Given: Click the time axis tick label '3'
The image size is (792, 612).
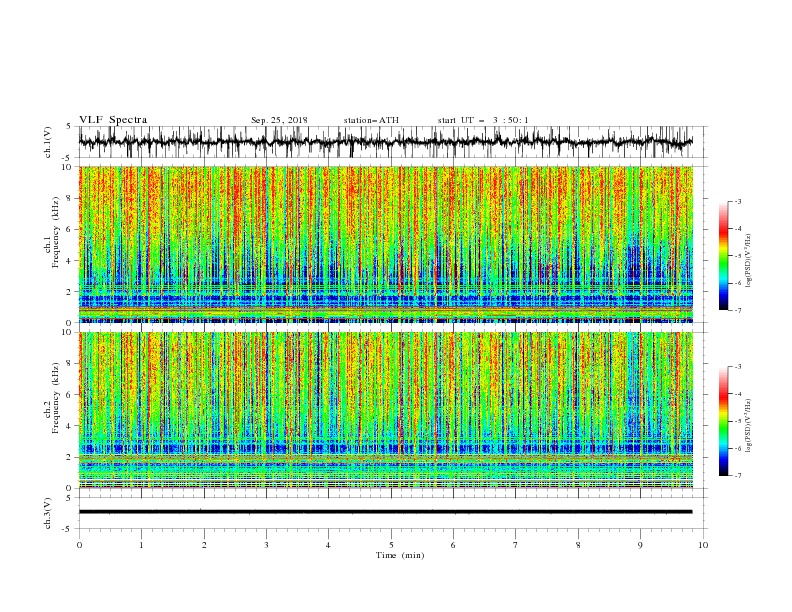Looking at the screenshot, I should pos(266,545).
